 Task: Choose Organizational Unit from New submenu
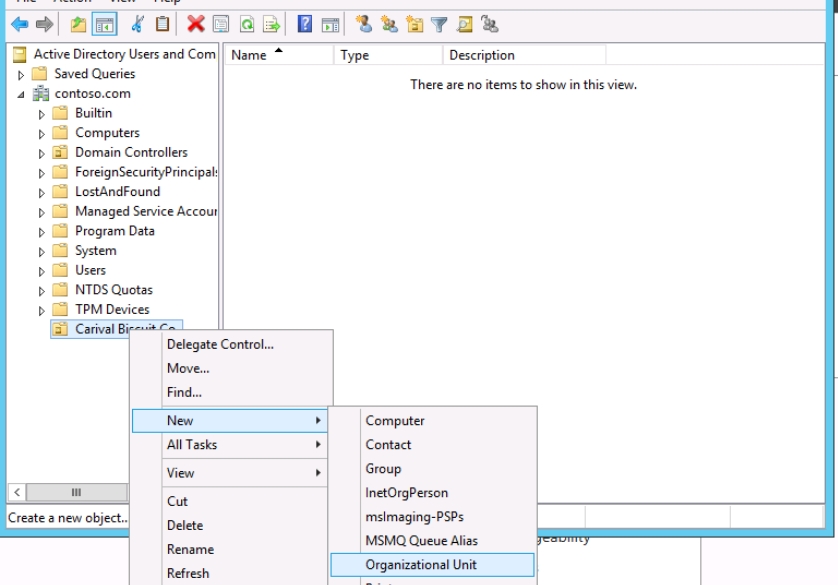421,565
